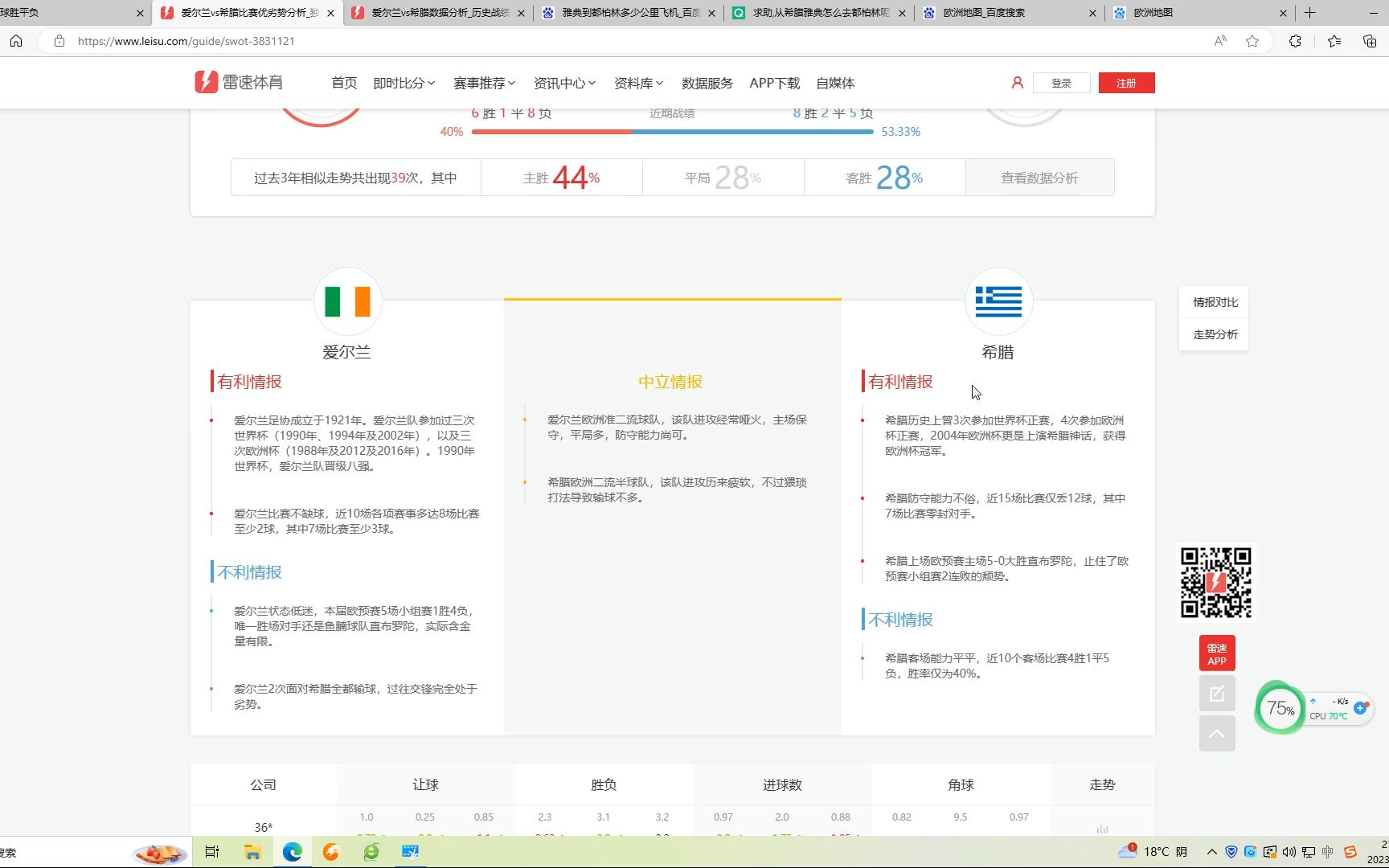Viewport: 1389px width, 868px height.
Task: Open Task View on the taskbar
Action: (x=212, y=852)
